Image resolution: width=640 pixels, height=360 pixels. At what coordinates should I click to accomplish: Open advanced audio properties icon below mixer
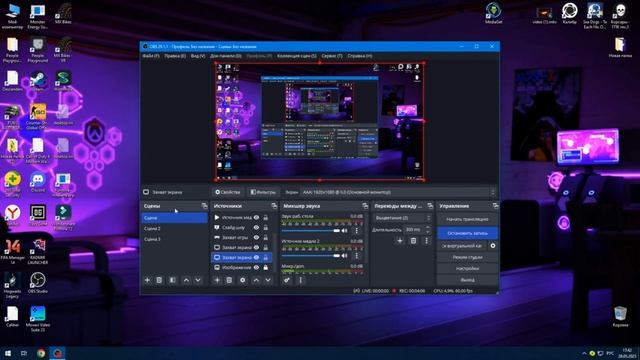point(287,280)
